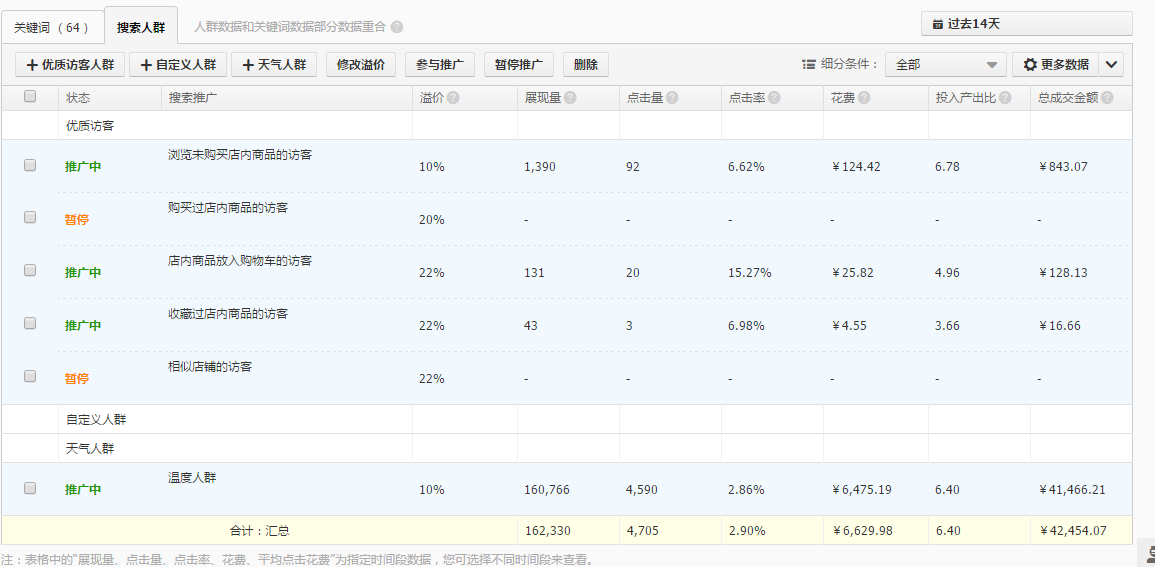Screen dimensions: 1155x567
Task: Click 暂停 status of 购买过店内商品 row
Action: [x=77, y=219]
